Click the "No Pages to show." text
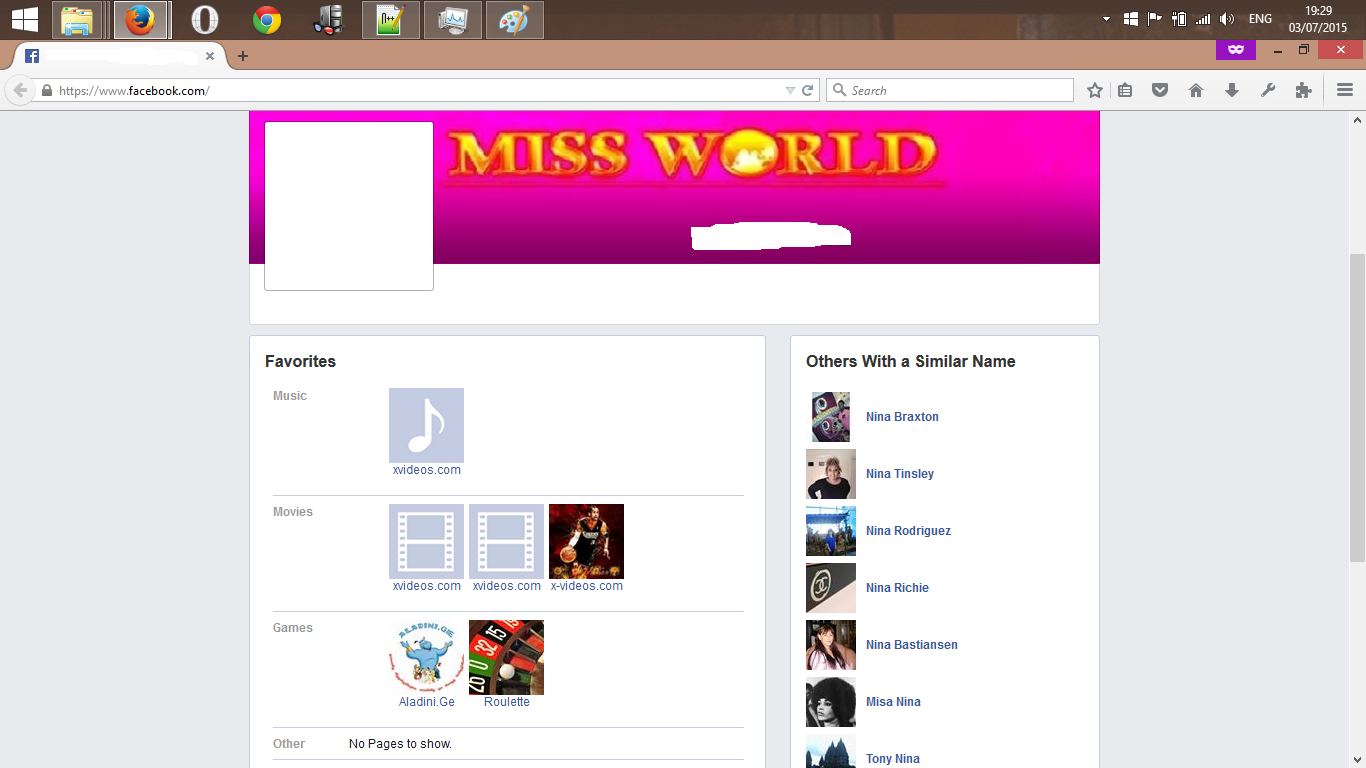Screen dimensions: 1366x768 pos(400,744)
